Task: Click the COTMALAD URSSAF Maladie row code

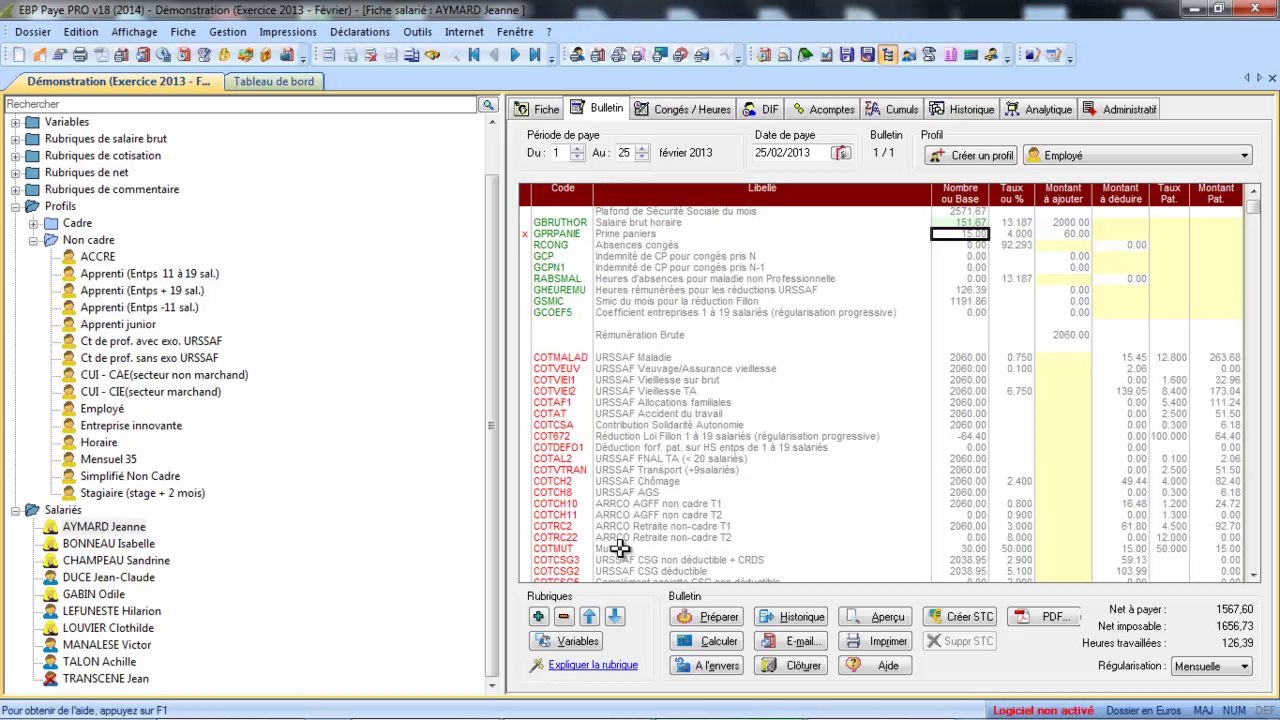Action: coord(560,357)
